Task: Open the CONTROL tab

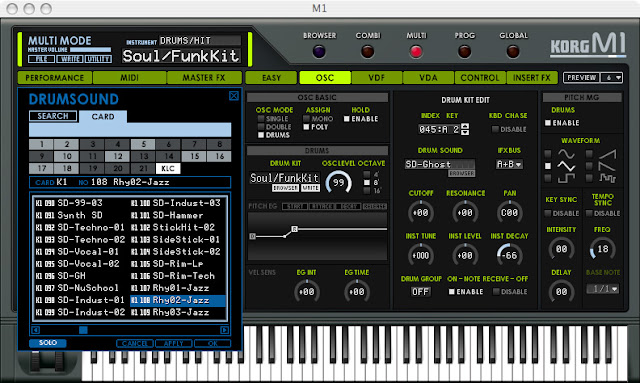Action: (x=480, y=78)
